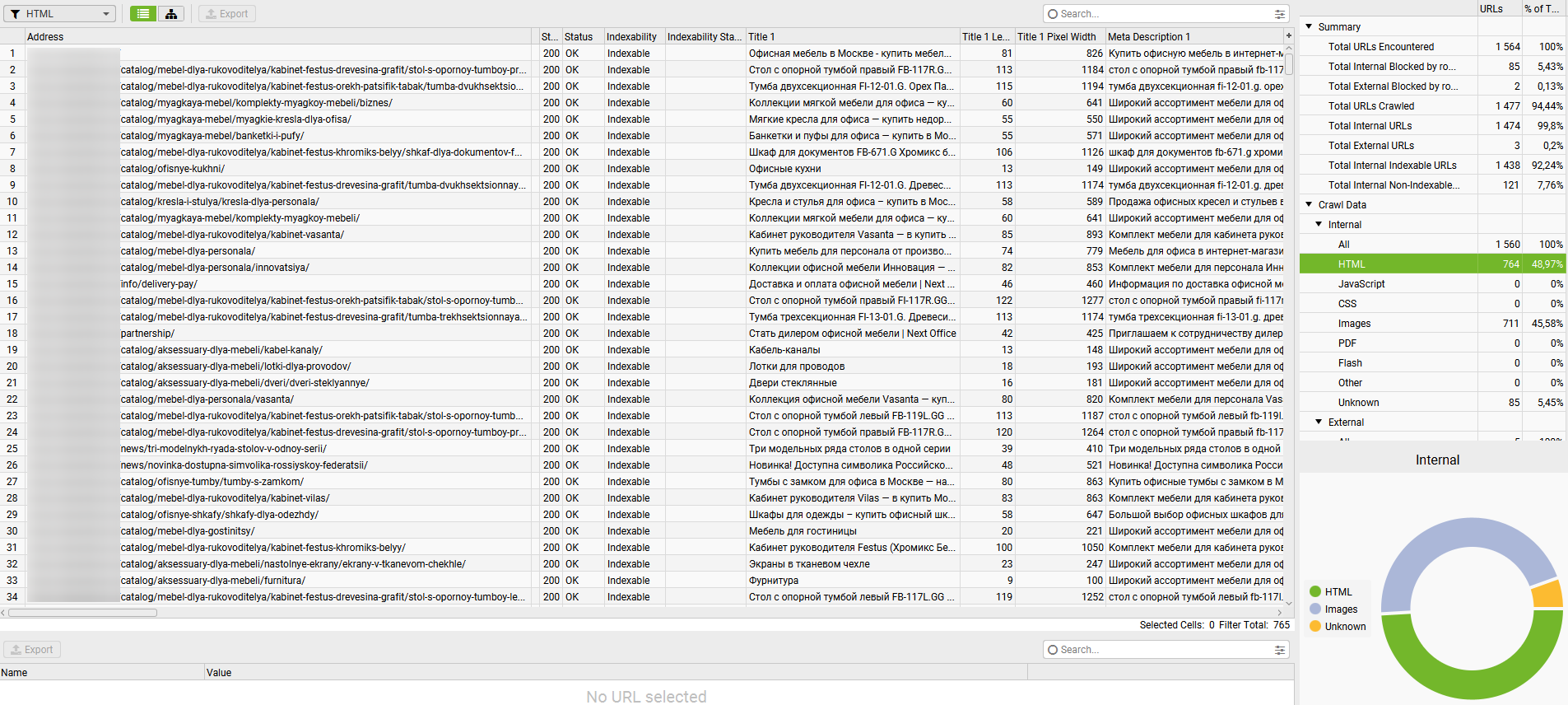Select the JavaScript row in Crawl Data
Screen dimensions: 1568x705
coord(1432,284)
